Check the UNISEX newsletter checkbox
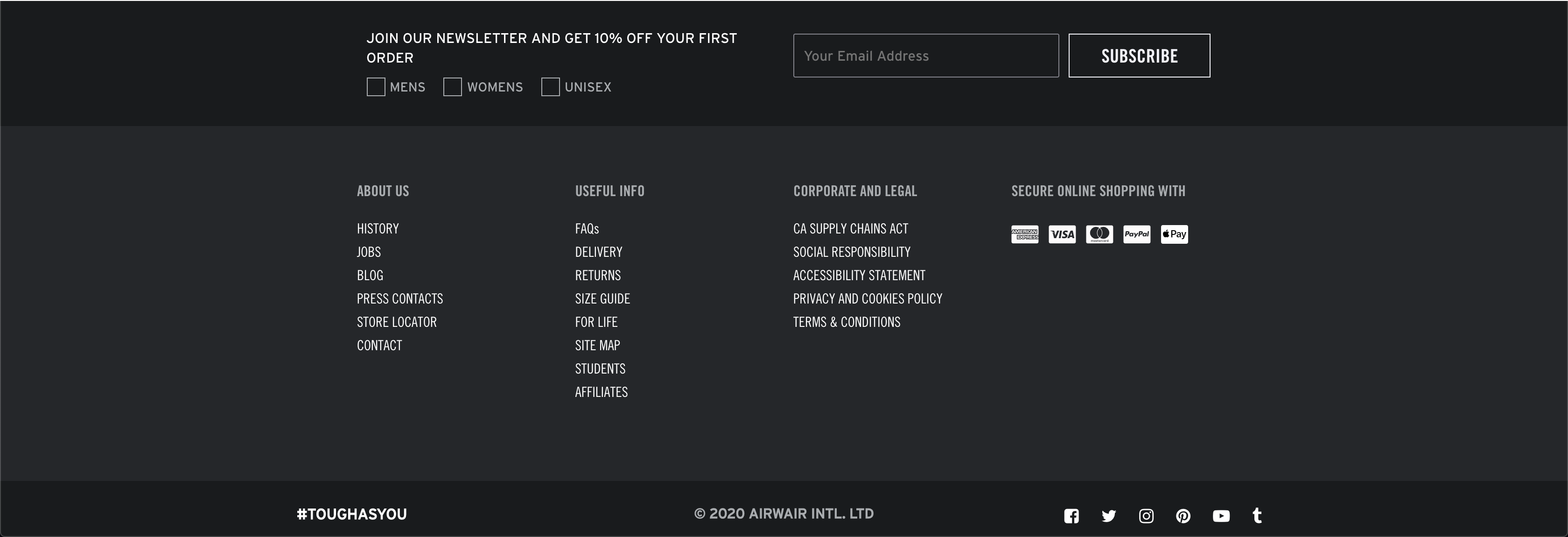The height and width of the screenshot is (537, 1568). point(550,87)
